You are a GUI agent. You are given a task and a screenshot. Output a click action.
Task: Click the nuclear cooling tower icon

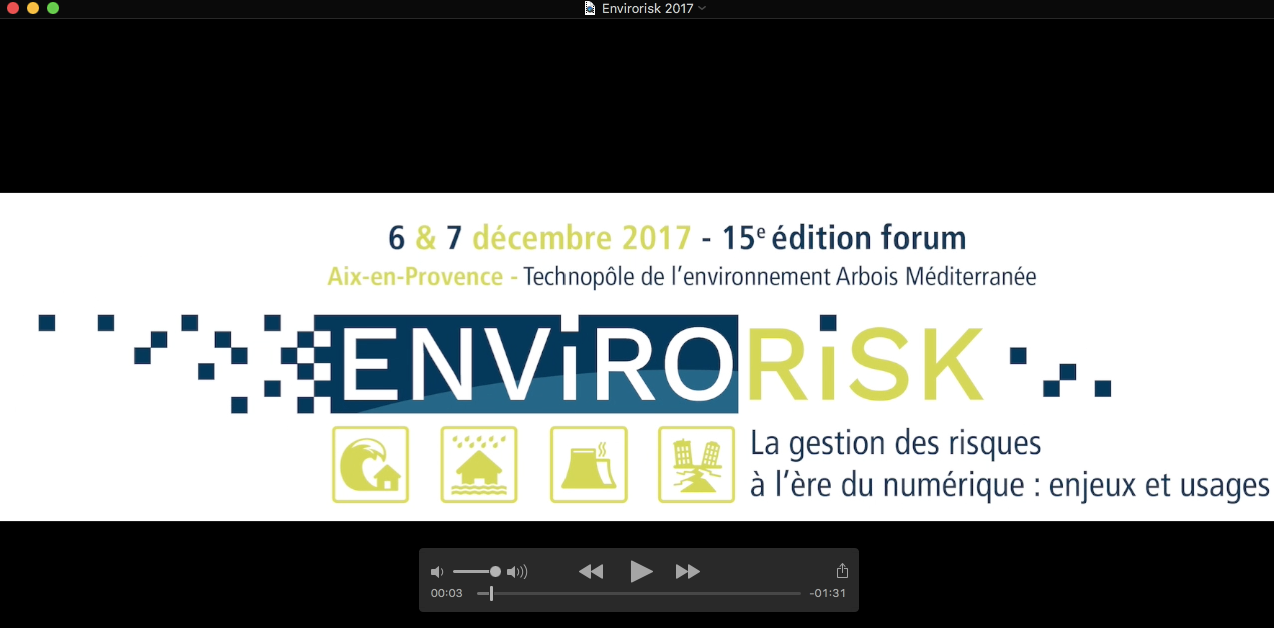click(589, 465)
